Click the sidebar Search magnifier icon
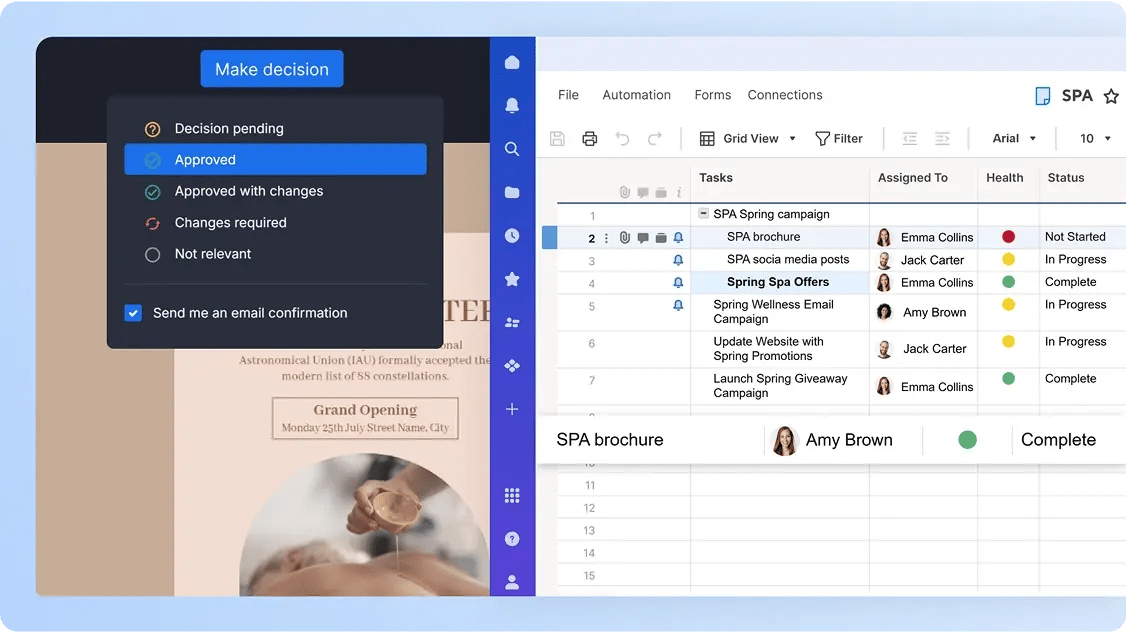Screen dimensions: 1127x632 click(512, 149)
